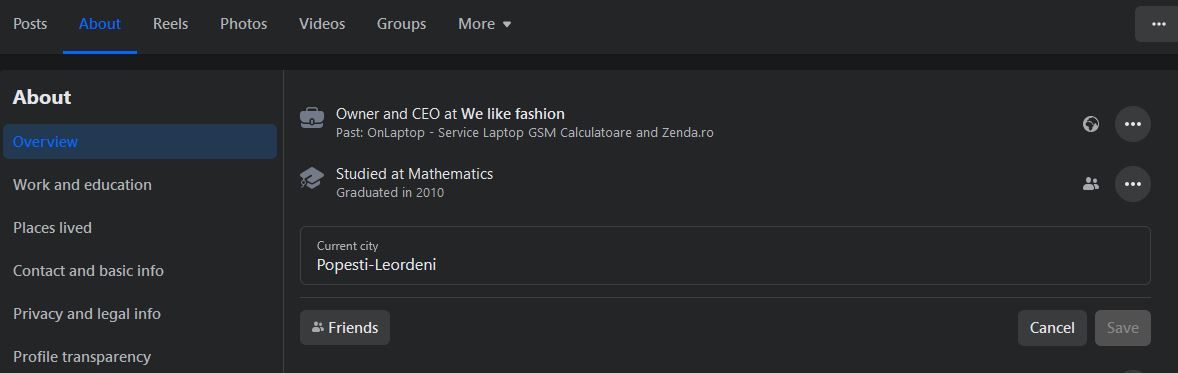1178x373 pixels.
Task: Go to the Photos tab
Action: coord(243,24)
